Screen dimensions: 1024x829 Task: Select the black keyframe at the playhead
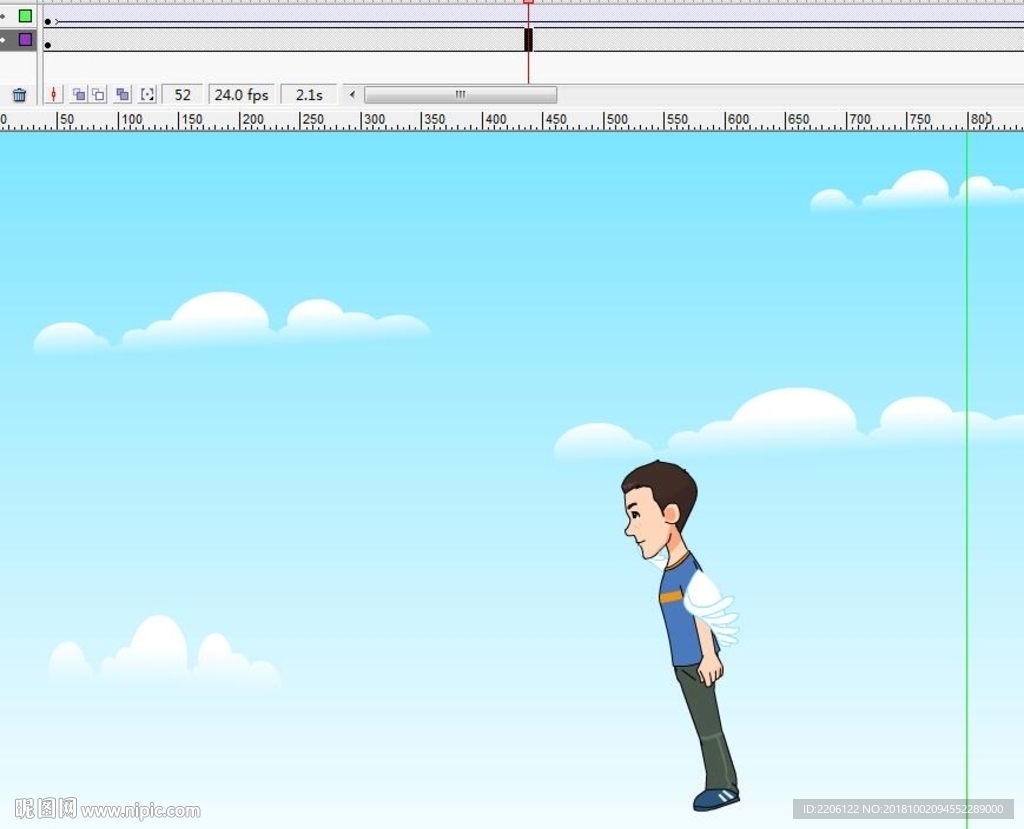528,39
